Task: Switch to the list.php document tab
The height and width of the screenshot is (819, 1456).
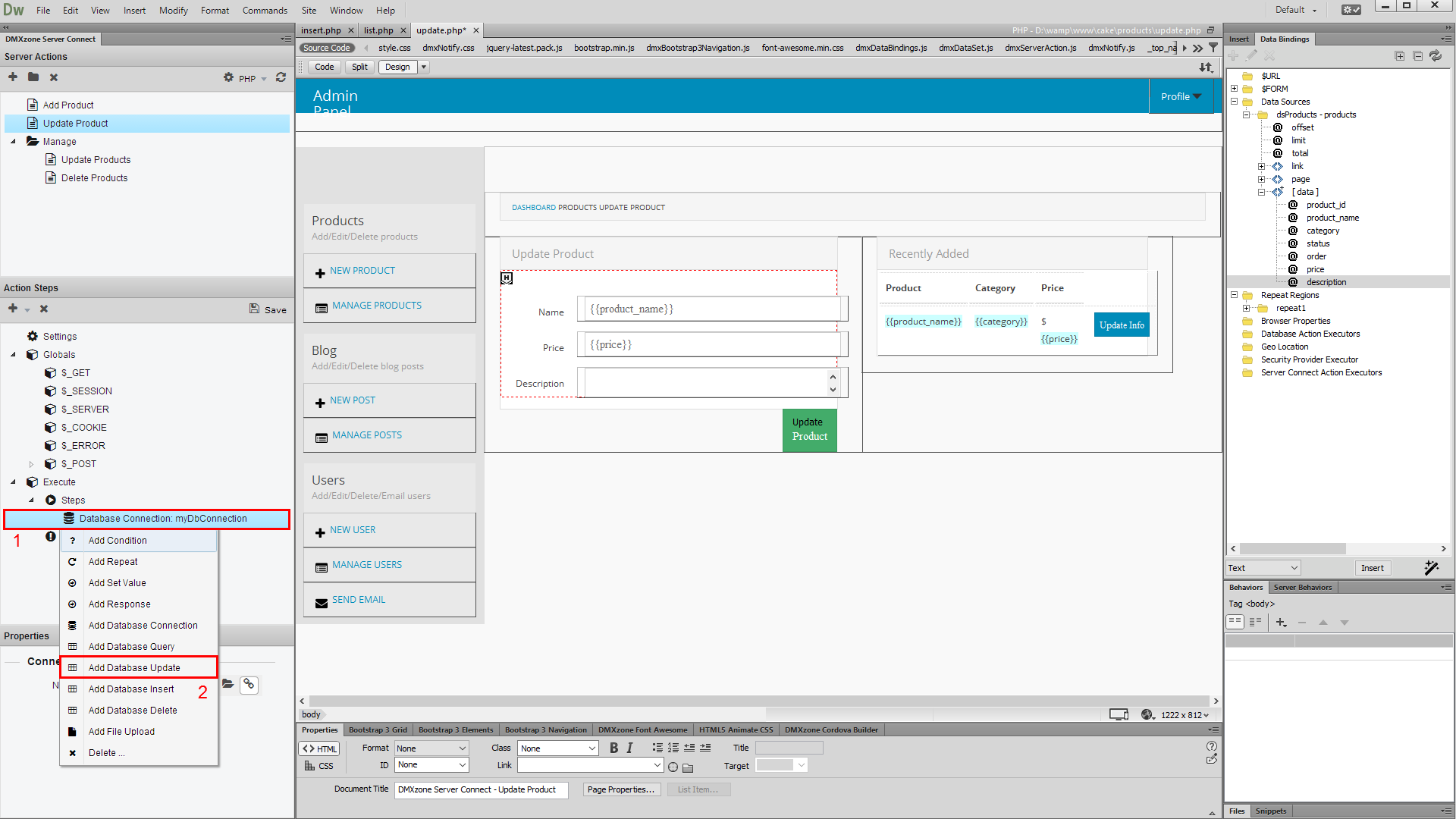Action: pos(378,30)
